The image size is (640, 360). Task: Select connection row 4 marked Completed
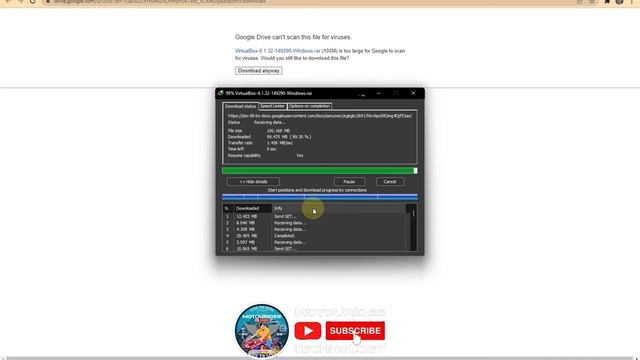coord(314,236)
